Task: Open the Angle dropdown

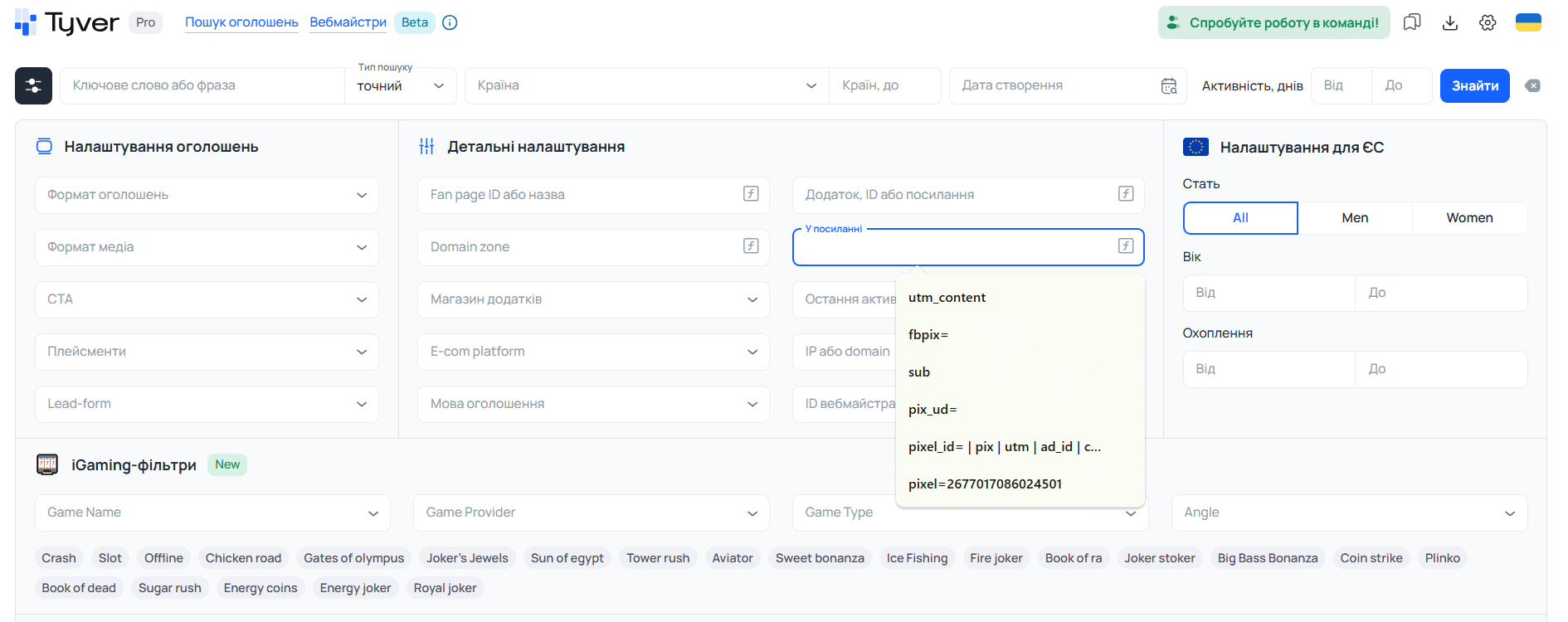Action: pyautogui.click(x=1350, y=513)
